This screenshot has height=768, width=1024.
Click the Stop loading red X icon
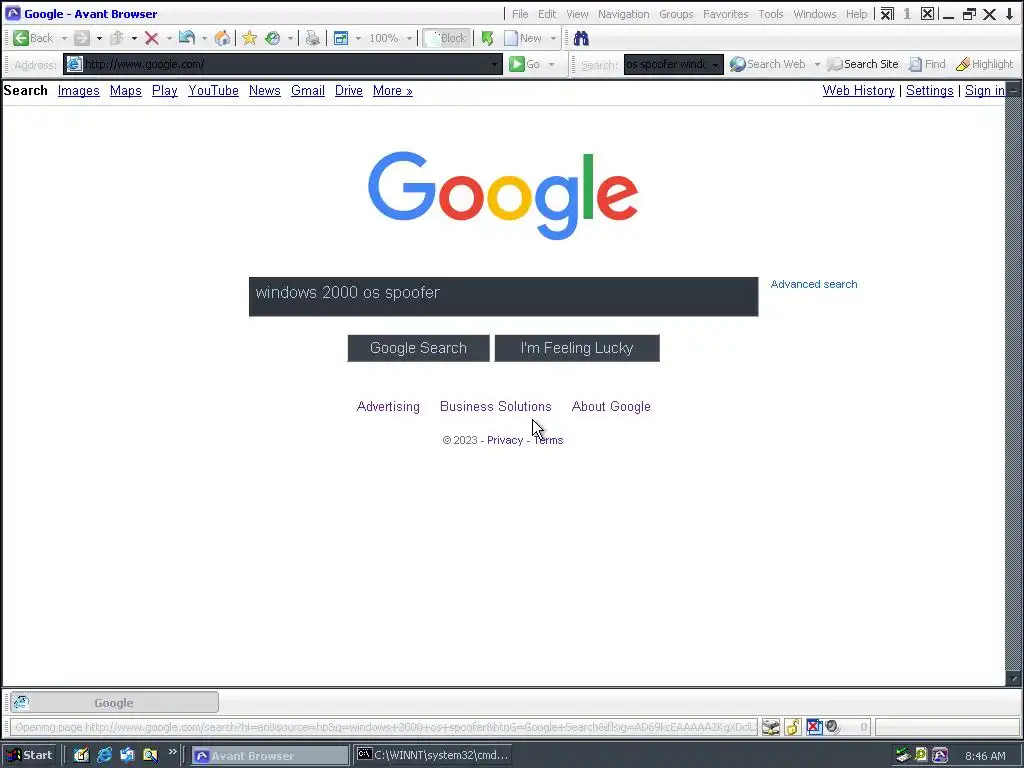[x=152, y=39]
